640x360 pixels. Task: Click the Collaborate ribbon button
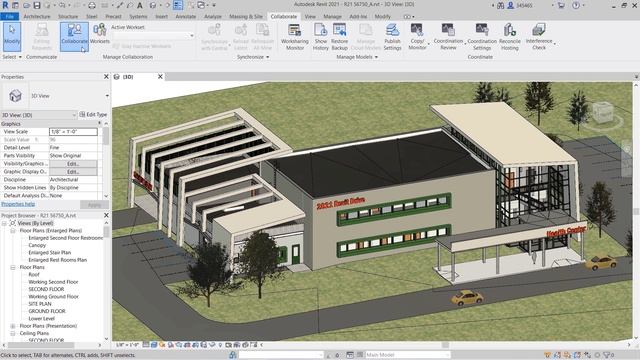point(74,36)
